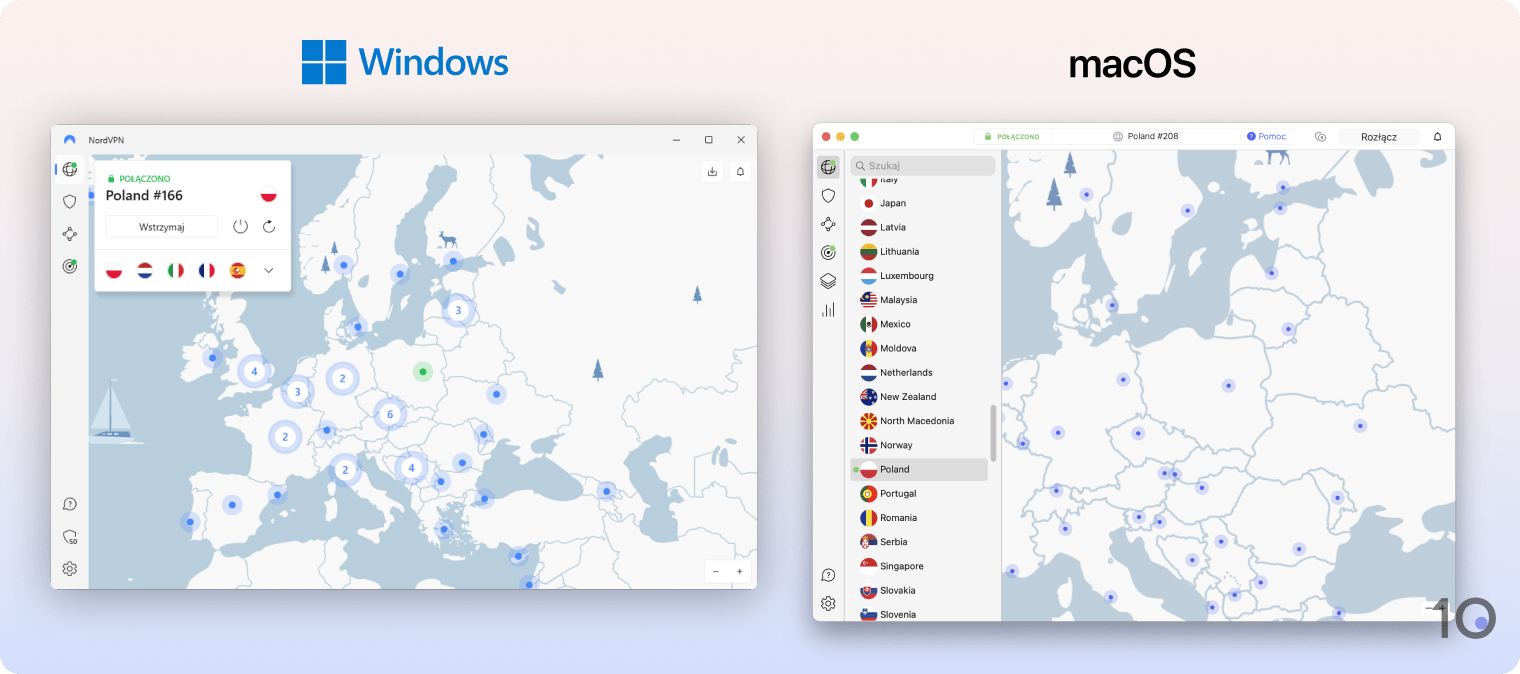1520x674 pixels.
Task: Click the reconnect refresh icon in connection card
Action: tap(269, 227)
